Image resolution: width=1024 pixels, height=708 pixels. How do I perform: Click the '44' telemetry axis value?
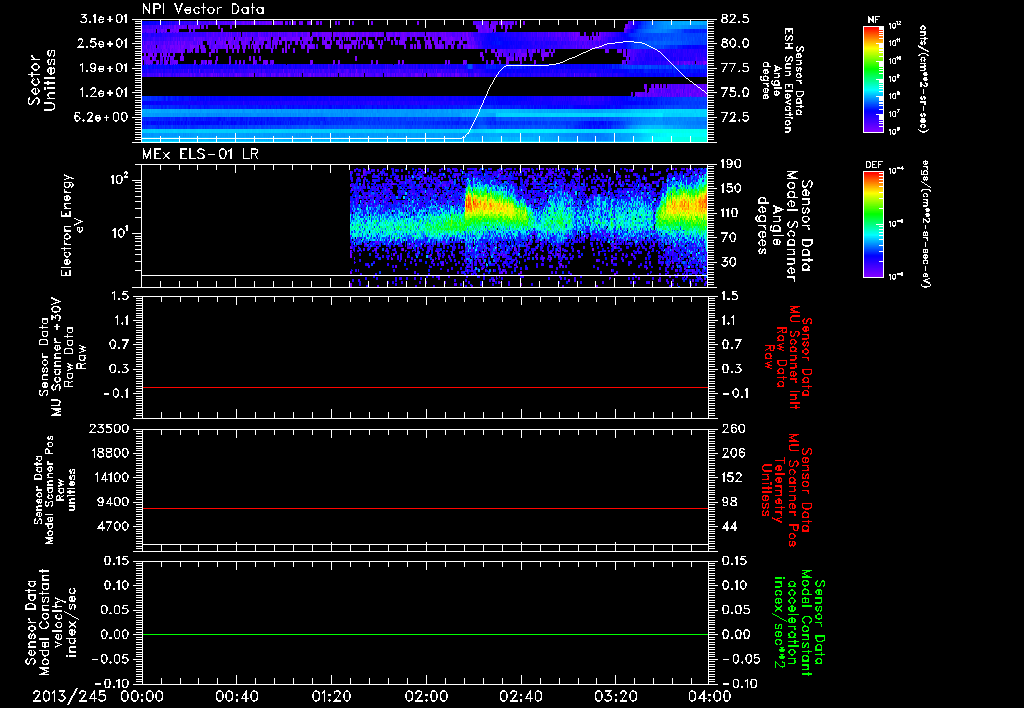tap(729, 526)
